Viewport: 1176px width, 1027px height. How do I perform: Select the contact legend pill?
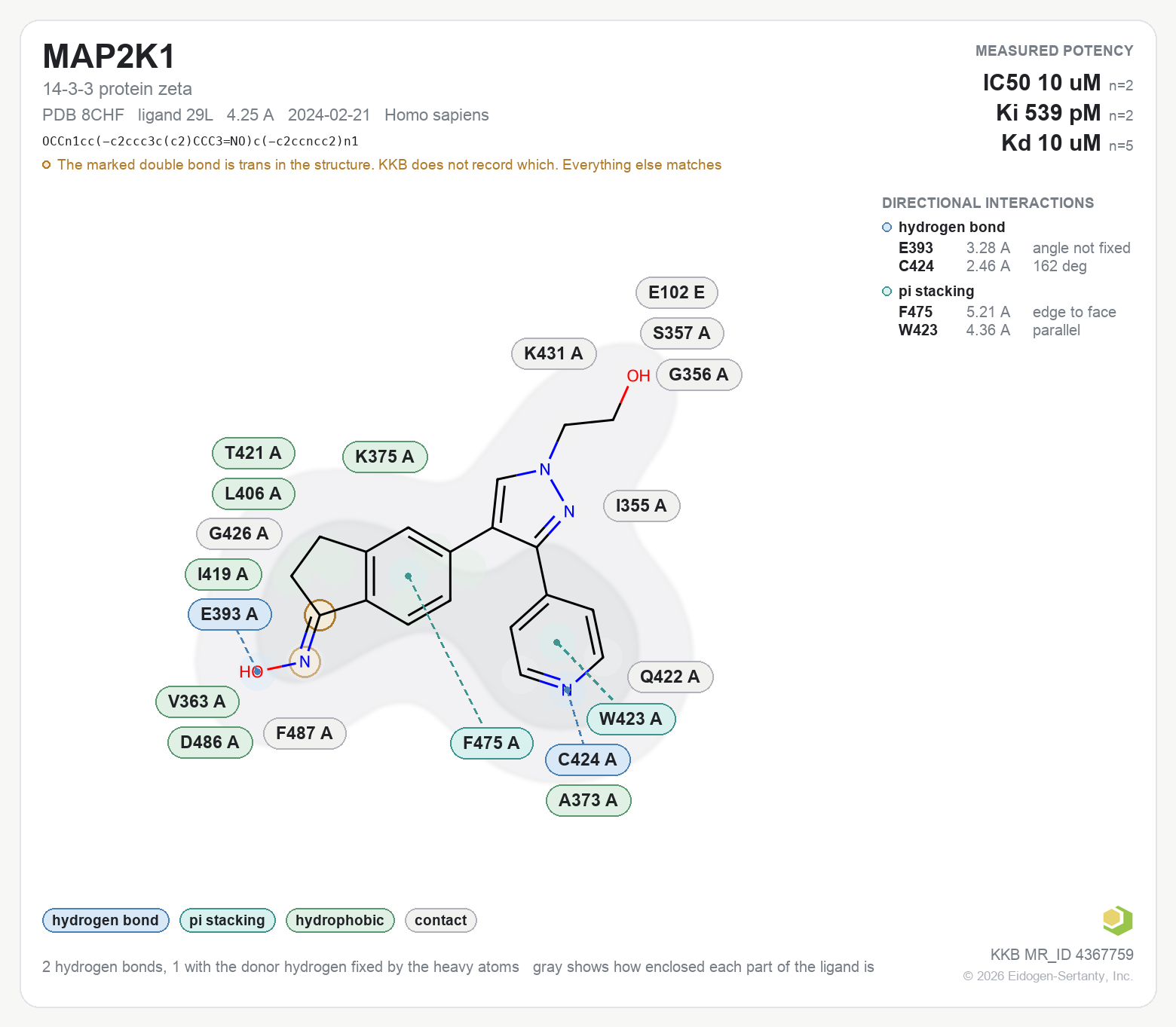(440, 920)
